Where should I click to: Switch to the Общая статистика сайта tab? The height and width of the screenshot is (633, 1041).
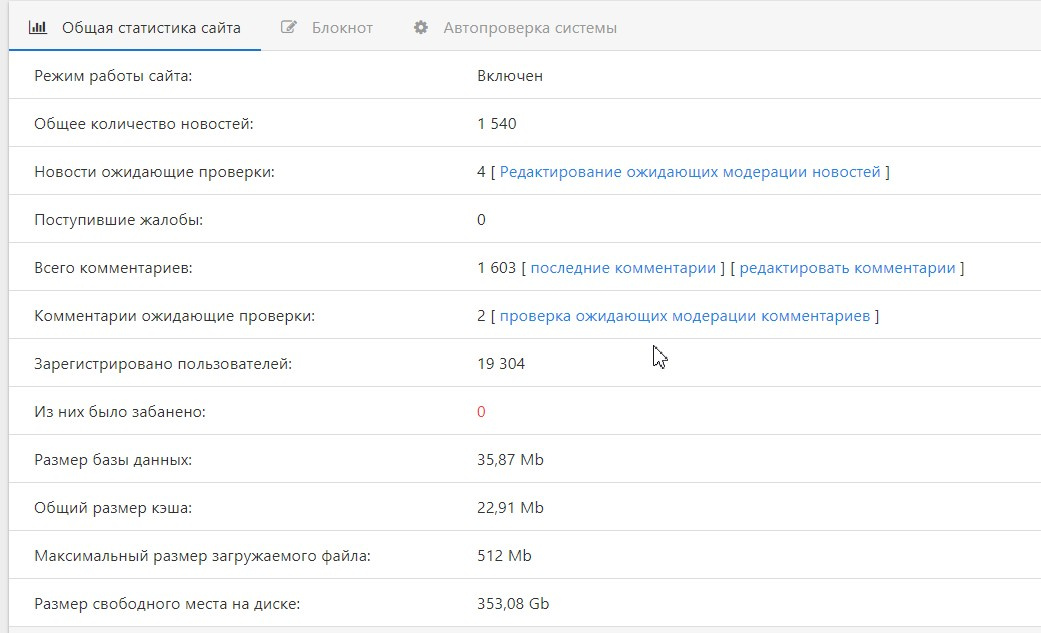[x=151, y=28]
